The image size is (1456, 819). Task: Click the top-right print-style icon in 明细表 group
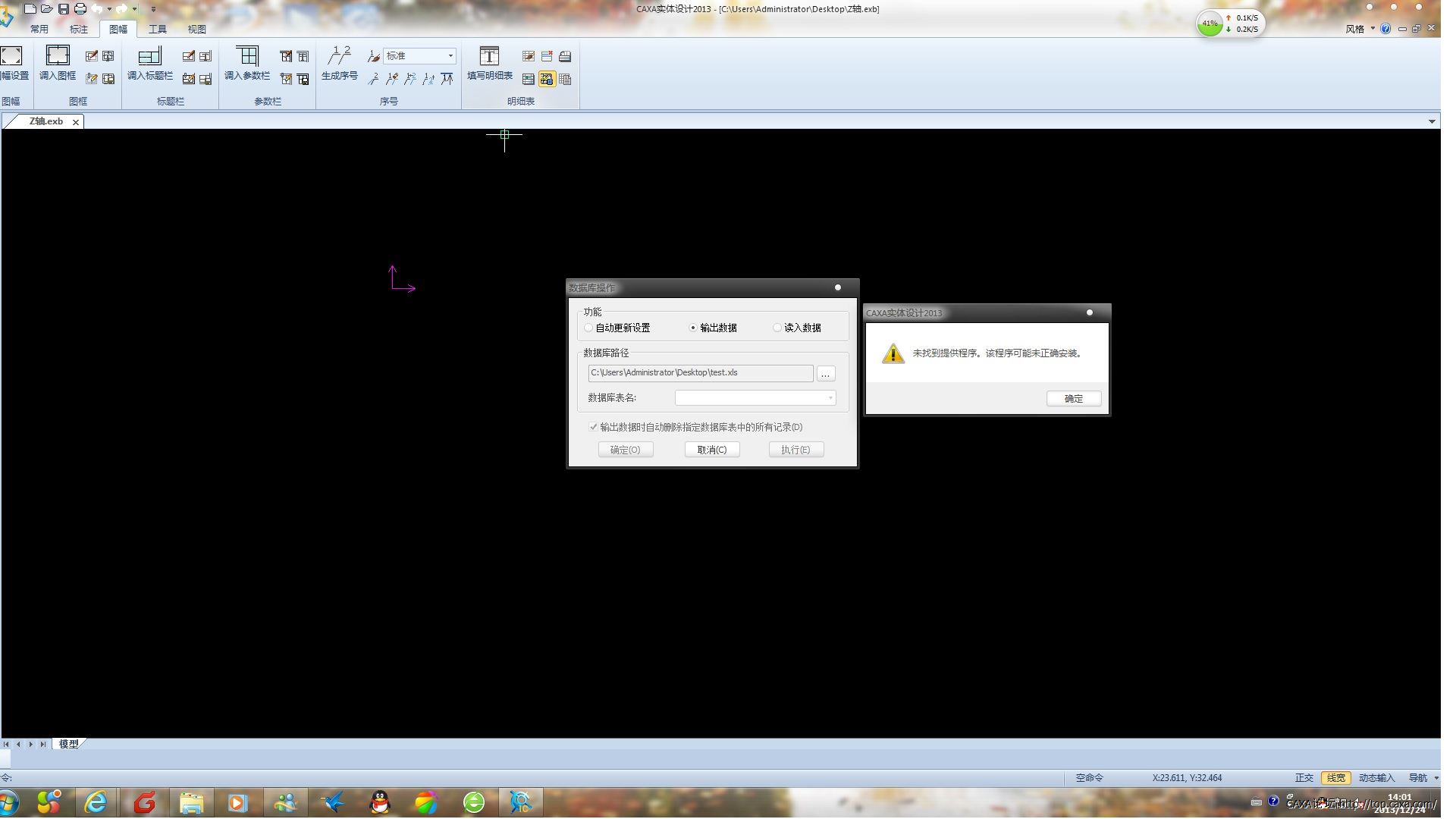click(x=565, y=56)
